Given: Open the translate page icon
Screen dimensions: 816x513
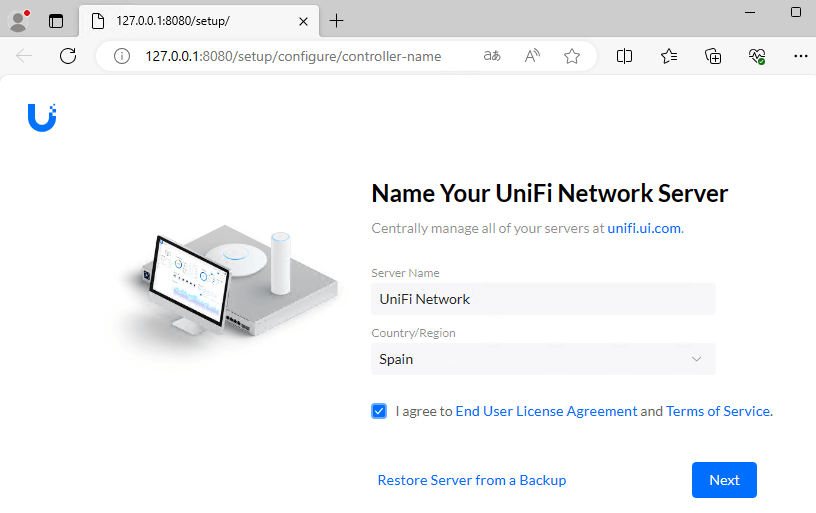Looking at the screenshot, I should click(x=492, y=57).
